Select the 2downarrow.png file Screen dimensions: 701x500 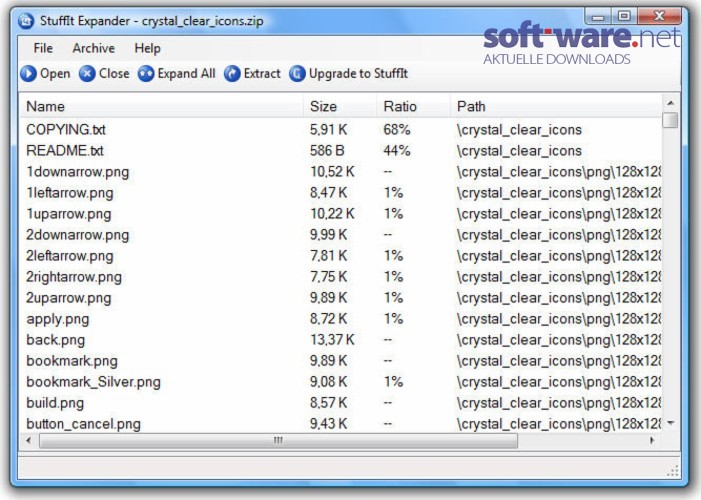[77, 235]
